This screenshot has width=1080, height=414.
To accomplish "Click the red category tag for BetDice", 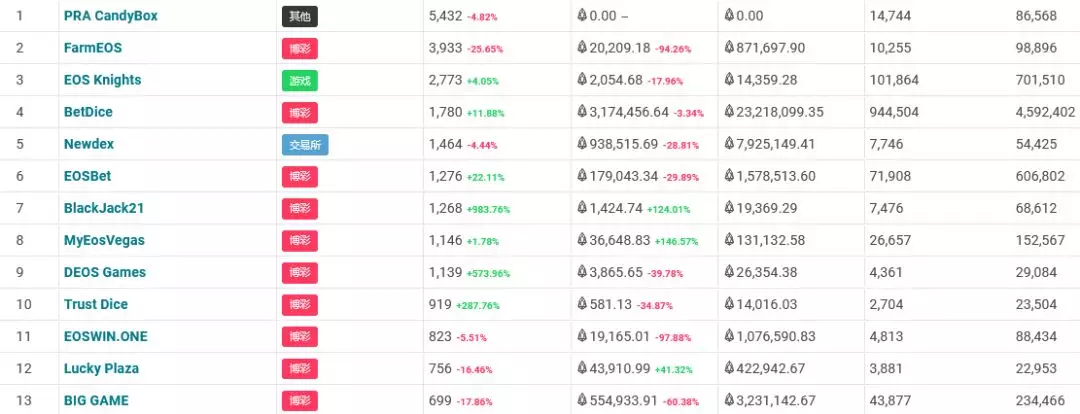I will click(x=300, y=113).
